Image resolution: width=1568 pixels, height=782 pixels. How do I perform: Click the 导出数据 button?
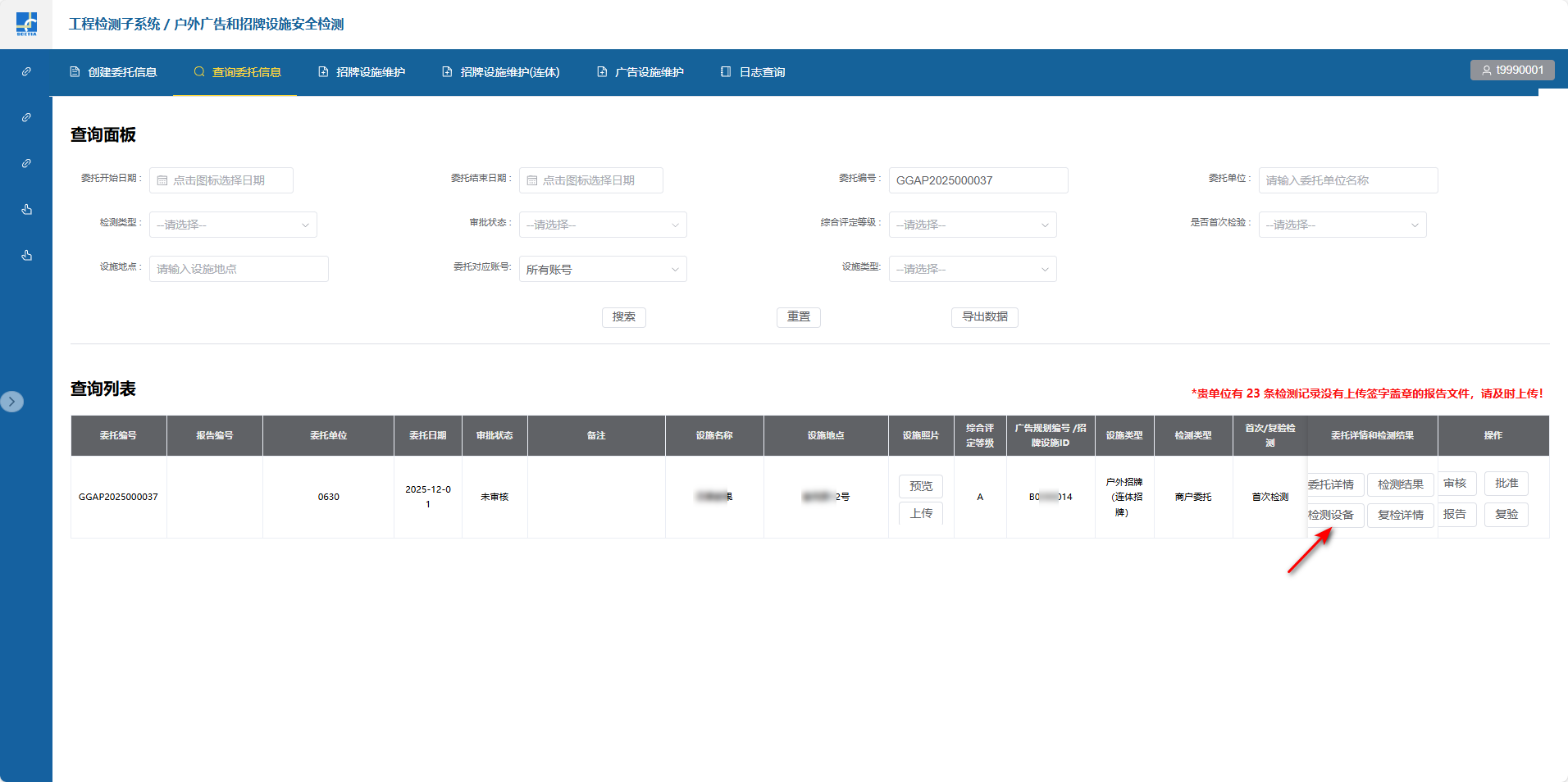(984, 317)
